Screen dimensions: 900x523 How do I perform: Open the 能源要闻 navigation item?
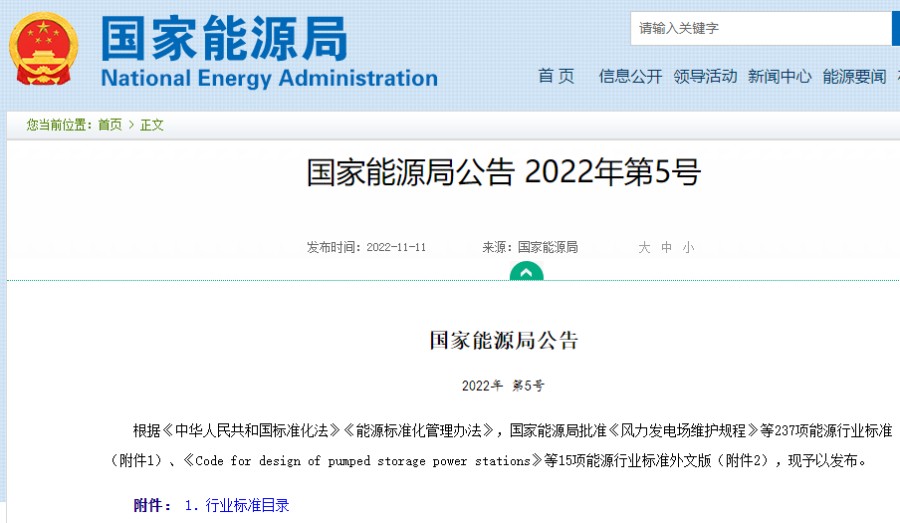854,76
